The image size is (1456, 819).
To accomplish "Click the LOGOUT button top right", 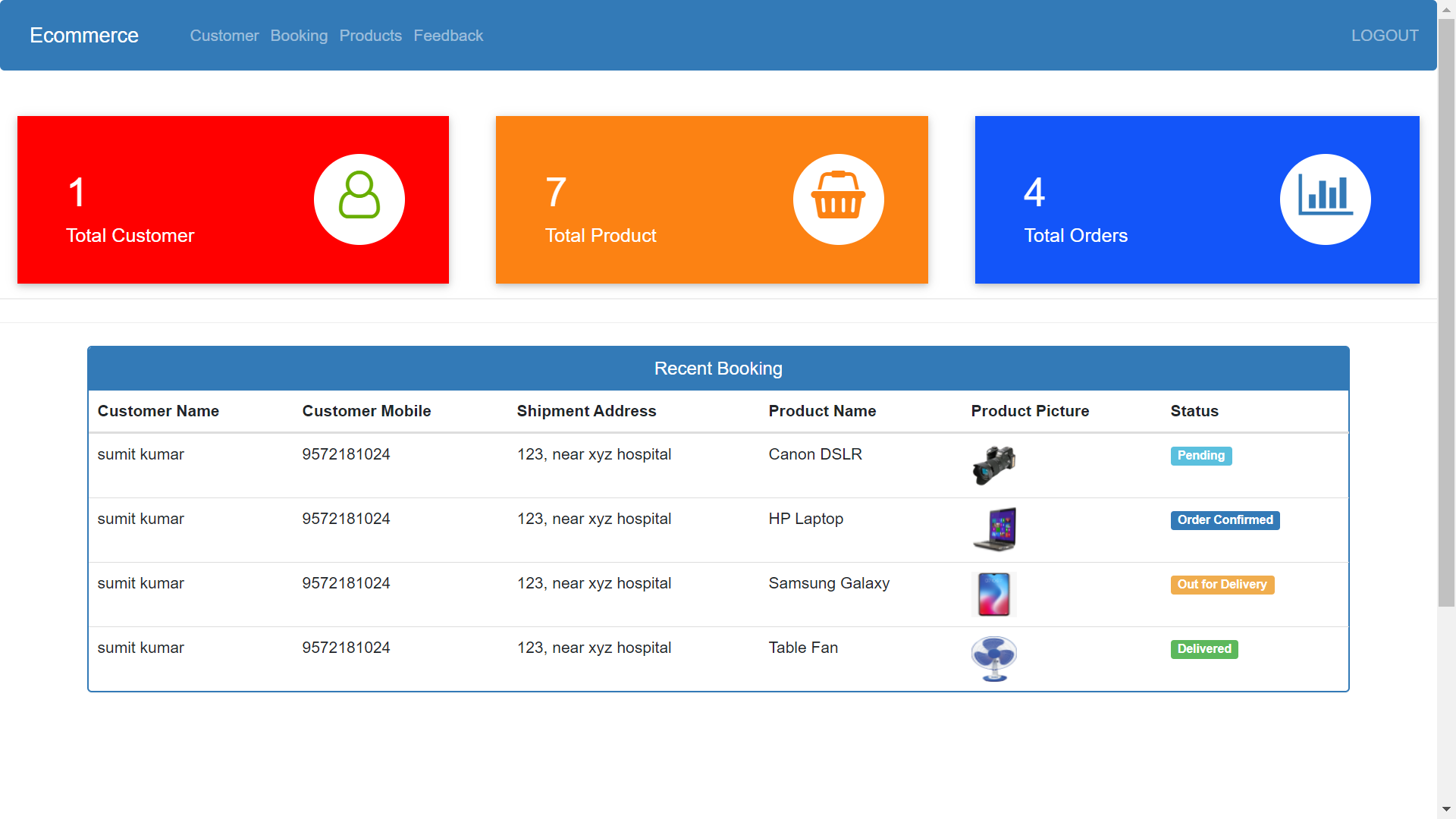I will point(1385,35).
